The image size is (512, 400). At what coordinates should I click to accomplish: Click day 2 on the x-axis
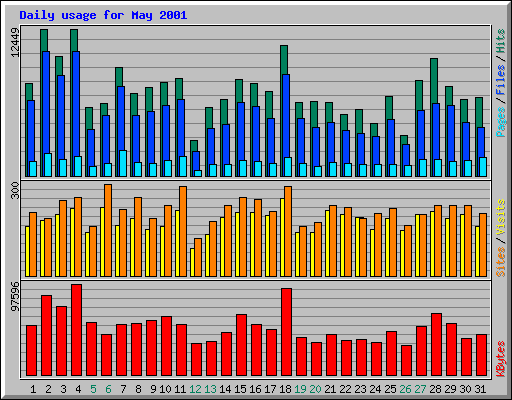[x=48, y=389]
